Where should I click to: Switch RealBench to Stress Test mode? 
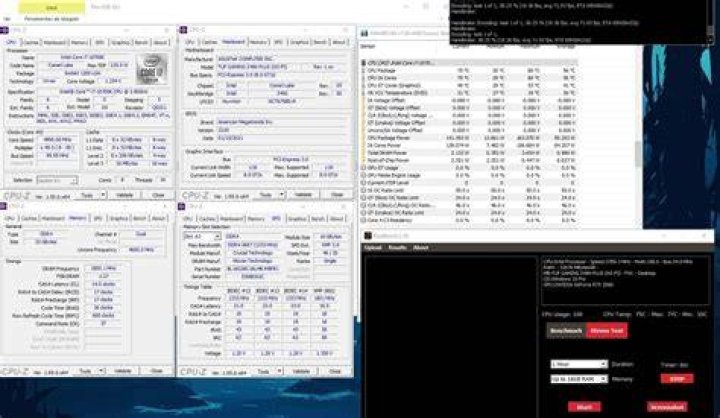607,331
